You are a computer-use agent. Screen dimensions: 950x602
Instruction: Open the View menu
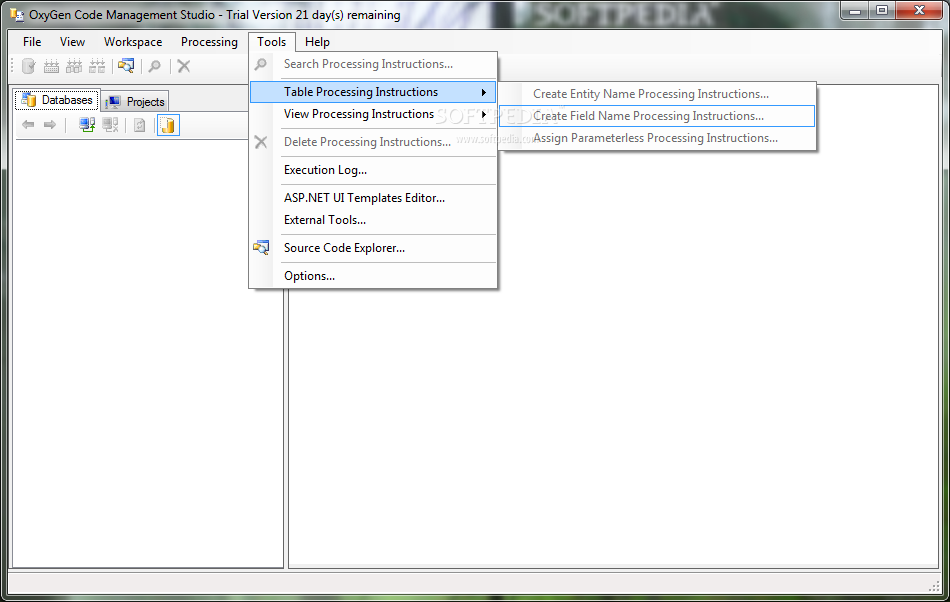click(x=72, y=42)
